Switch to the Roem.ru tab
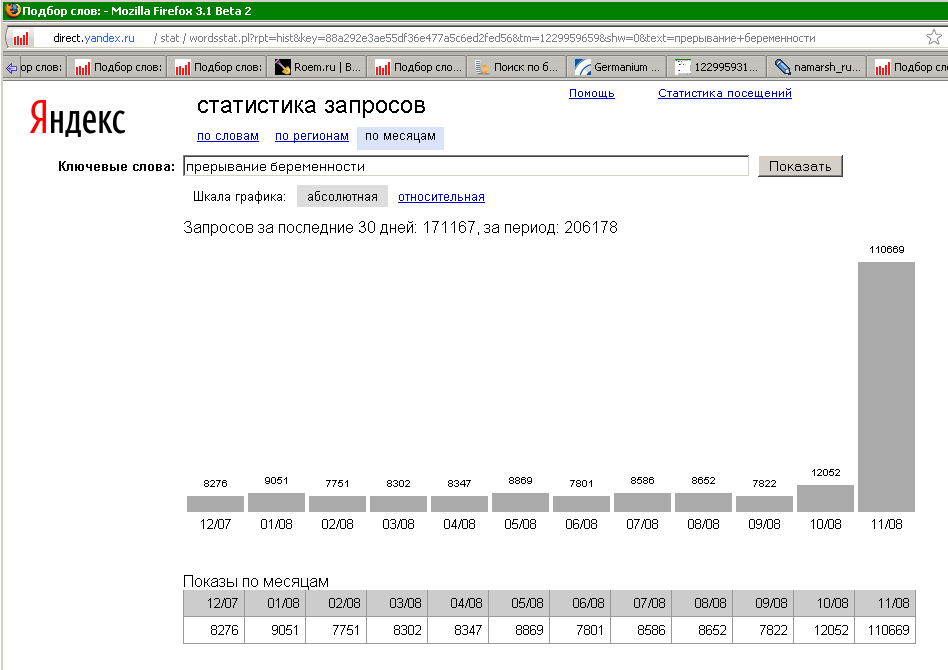The height and width of the screenshot is (670, 948). click(317, 67)
